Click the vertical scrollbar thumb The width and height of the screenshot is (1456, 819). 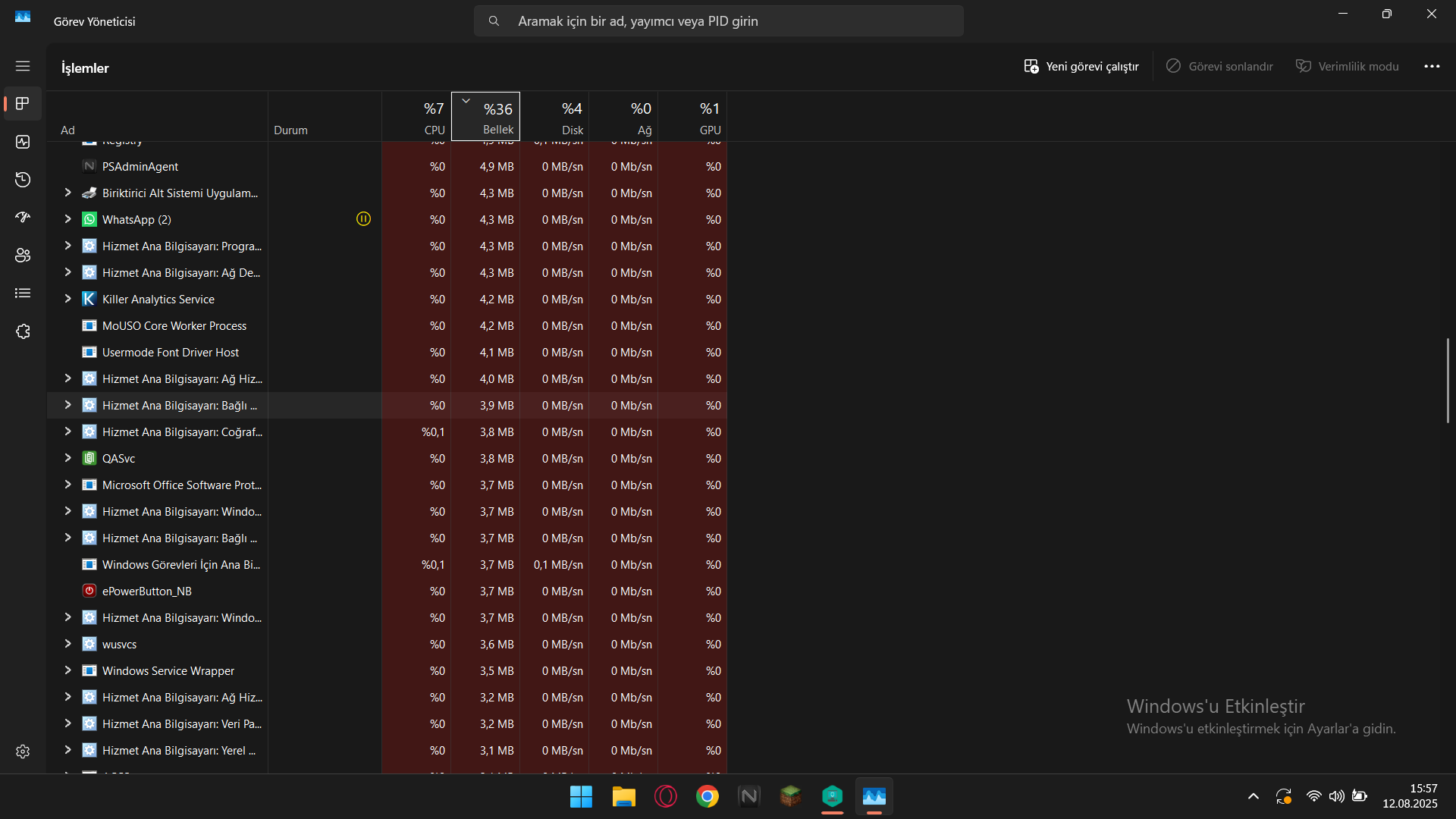point(1448,381)
